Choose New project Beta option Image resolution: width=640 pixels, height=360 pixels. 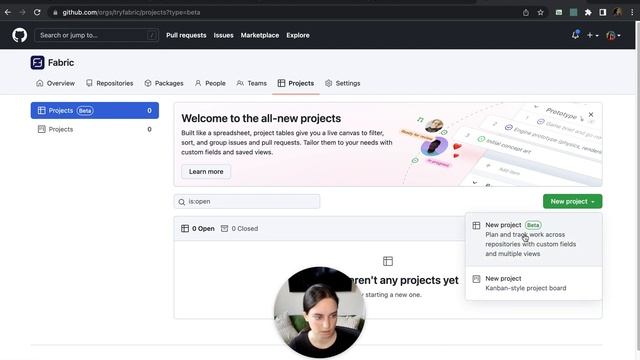tap(533, 239)
